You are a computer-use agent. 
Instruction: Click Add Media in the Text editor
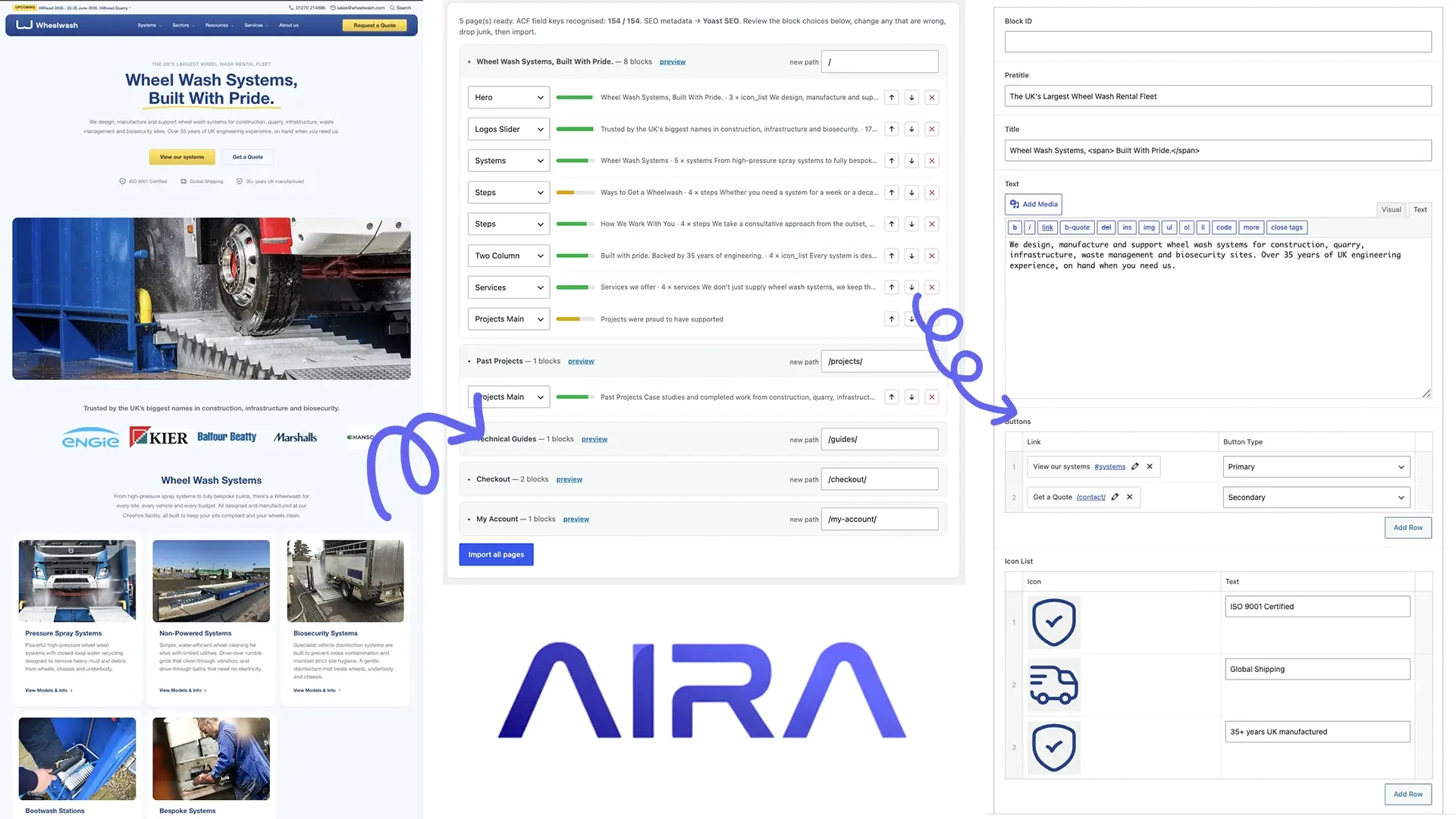pos(1033,204)
